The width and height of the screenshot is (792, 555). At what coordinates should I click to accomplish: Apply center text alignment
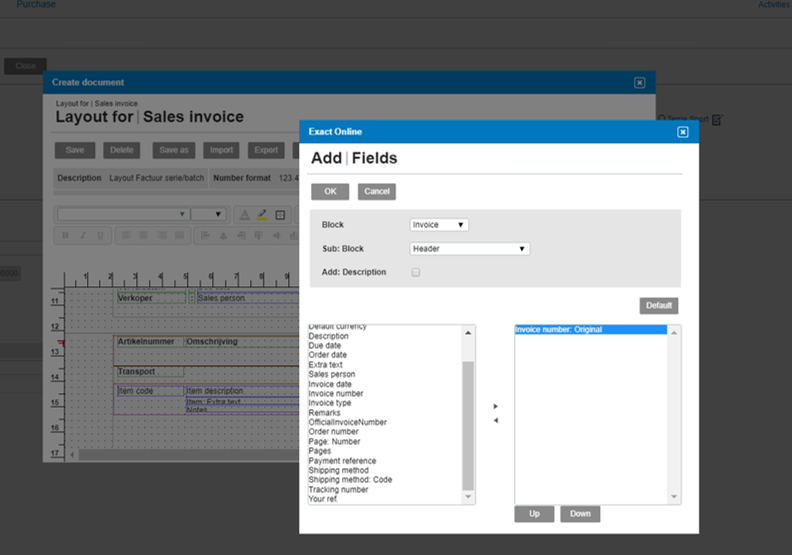(144, 235)
